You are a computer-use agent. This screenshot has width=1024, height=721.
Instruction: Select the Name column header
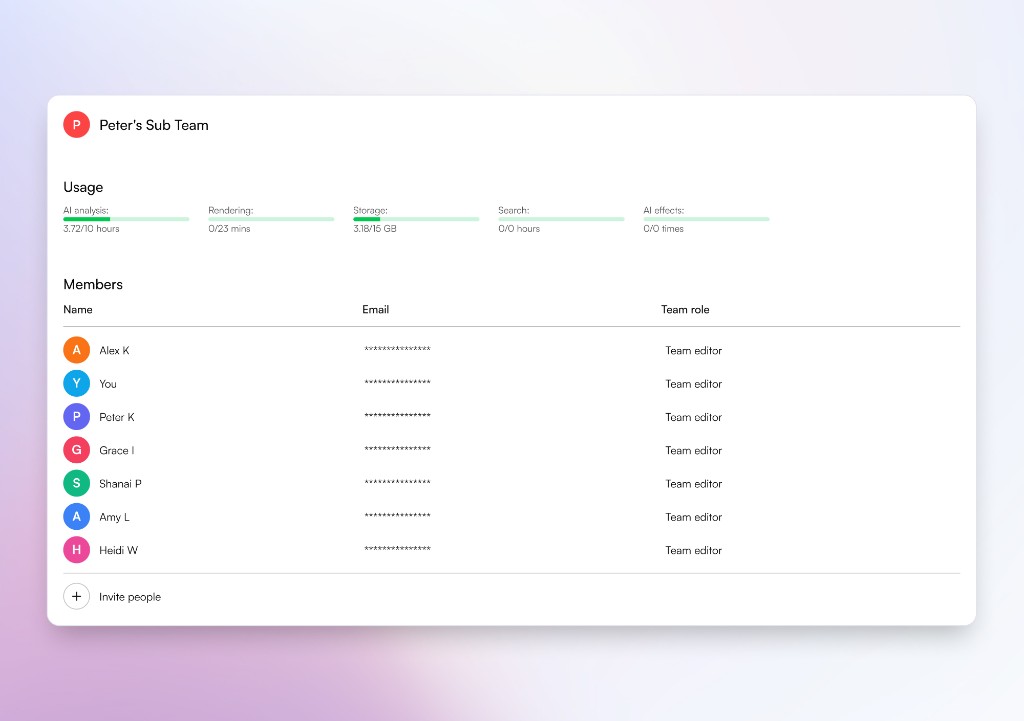[78, 309]
